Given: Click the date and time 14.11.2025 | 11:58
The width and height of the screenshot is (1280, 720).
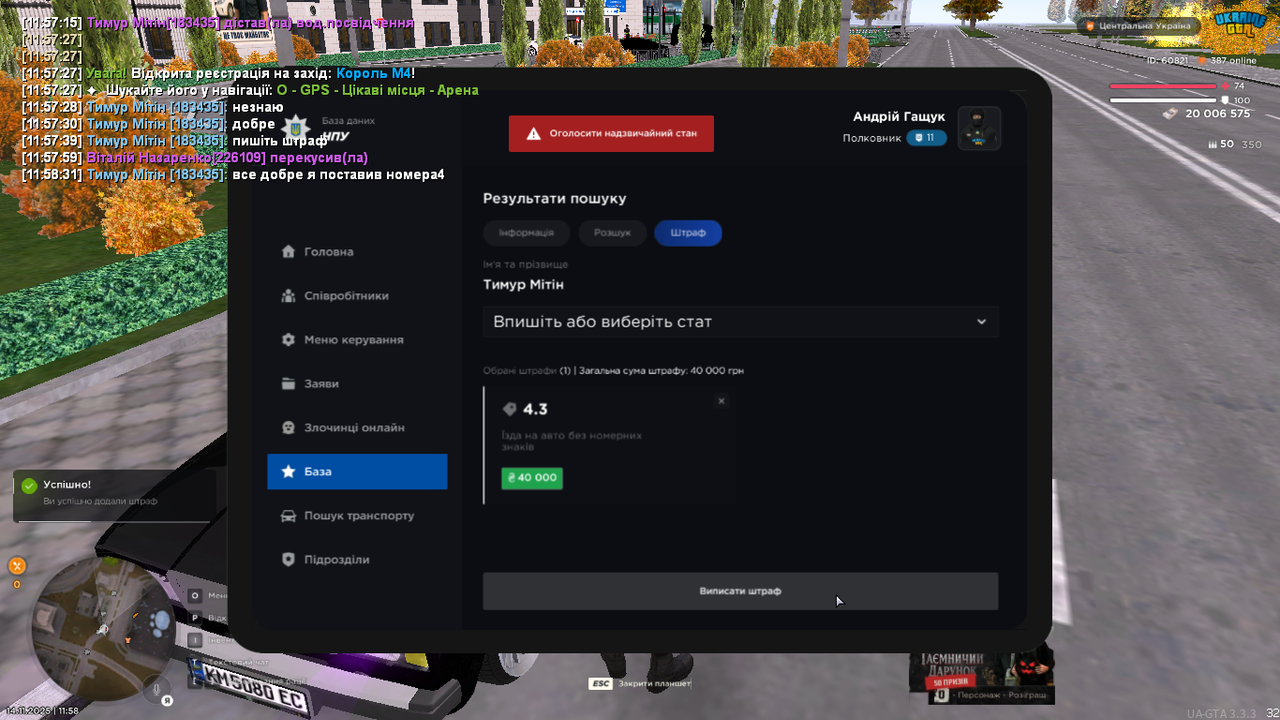Looking at the screenshot, I should point(42,711).
